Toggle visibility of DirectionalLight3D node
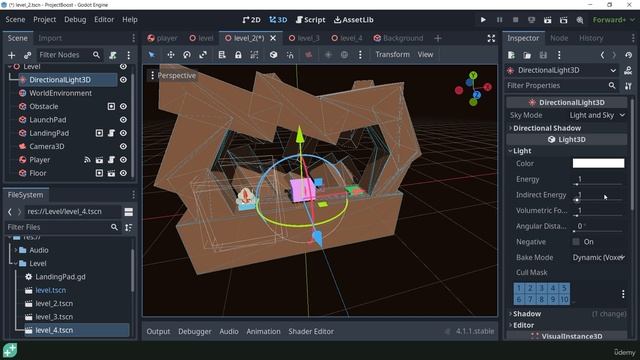Screen dimensions: 640x360 click(x=123, y=80)
